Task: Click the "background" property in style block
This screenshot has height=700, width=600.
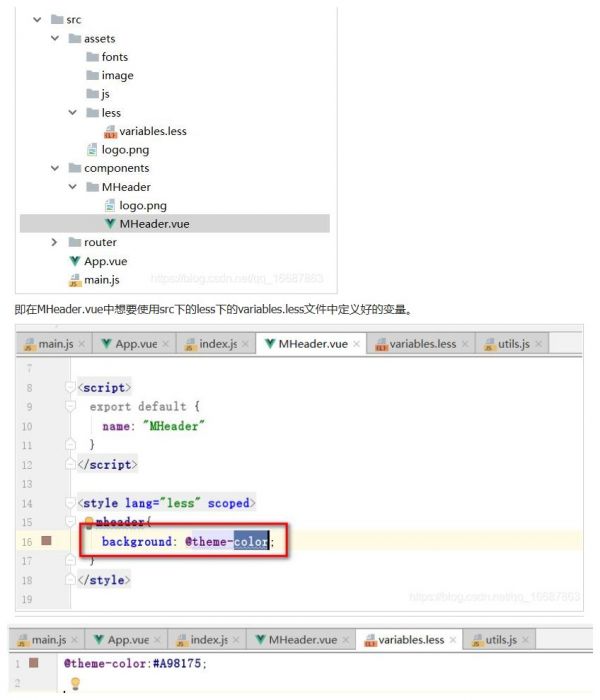Action: click(137, 542)
